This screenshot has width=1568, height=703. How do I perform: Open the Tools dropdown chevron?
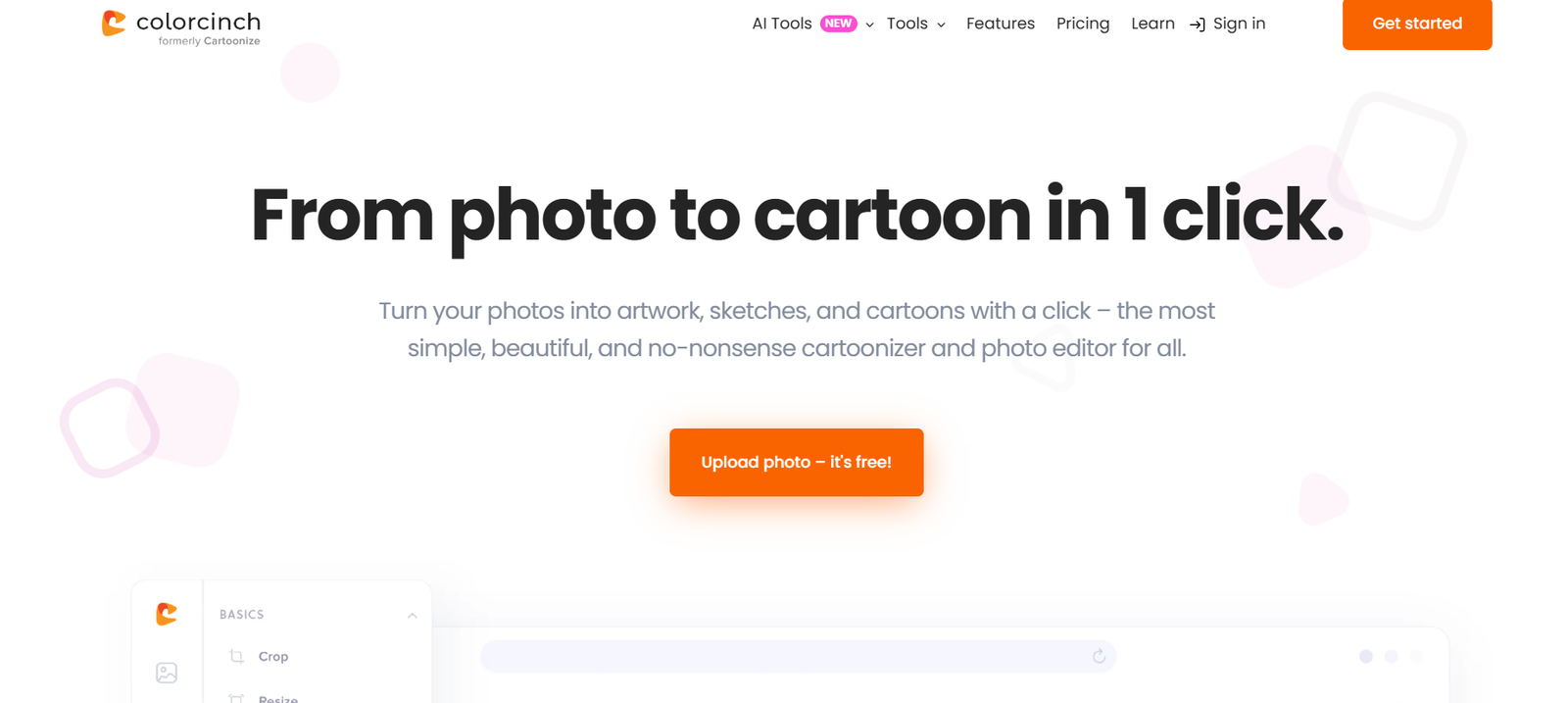tap(941, 25)
